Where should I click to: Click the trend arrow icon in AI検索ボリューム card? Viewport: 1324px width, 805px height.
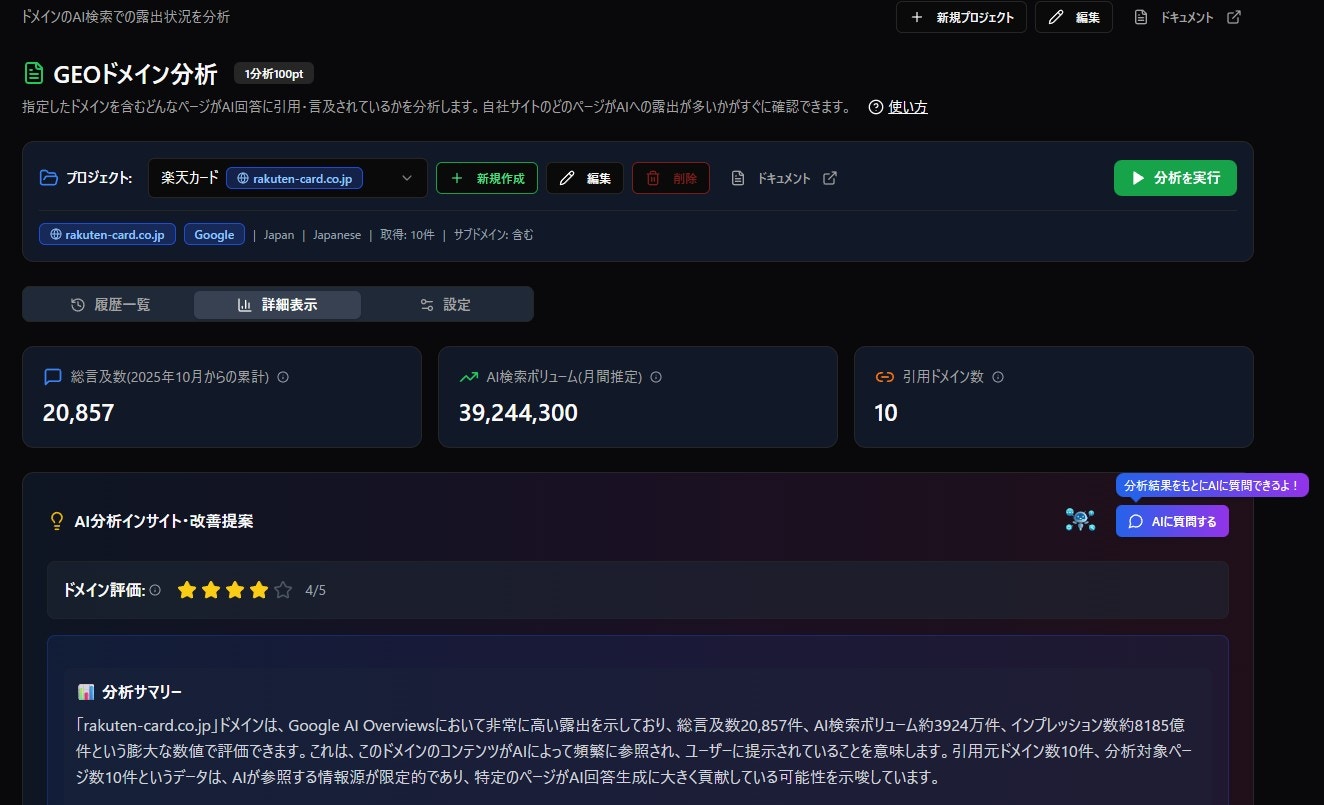(469, 377)
